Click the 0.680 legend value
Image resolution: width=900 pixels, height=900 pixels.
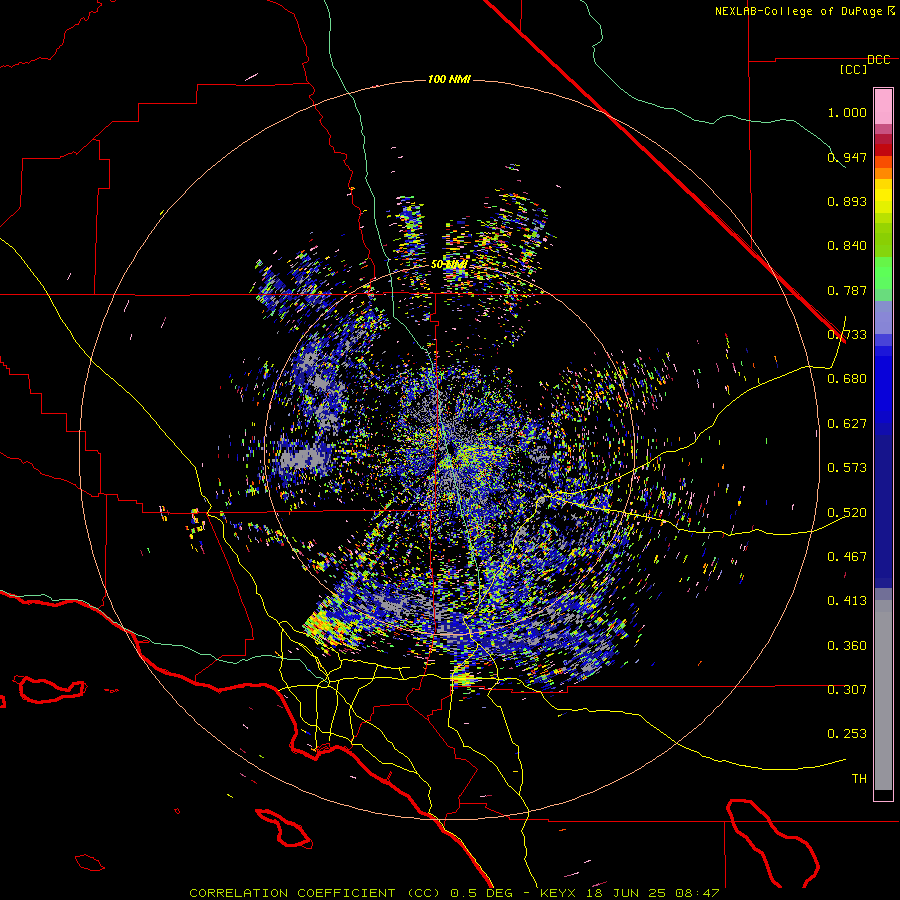(847, 379)
